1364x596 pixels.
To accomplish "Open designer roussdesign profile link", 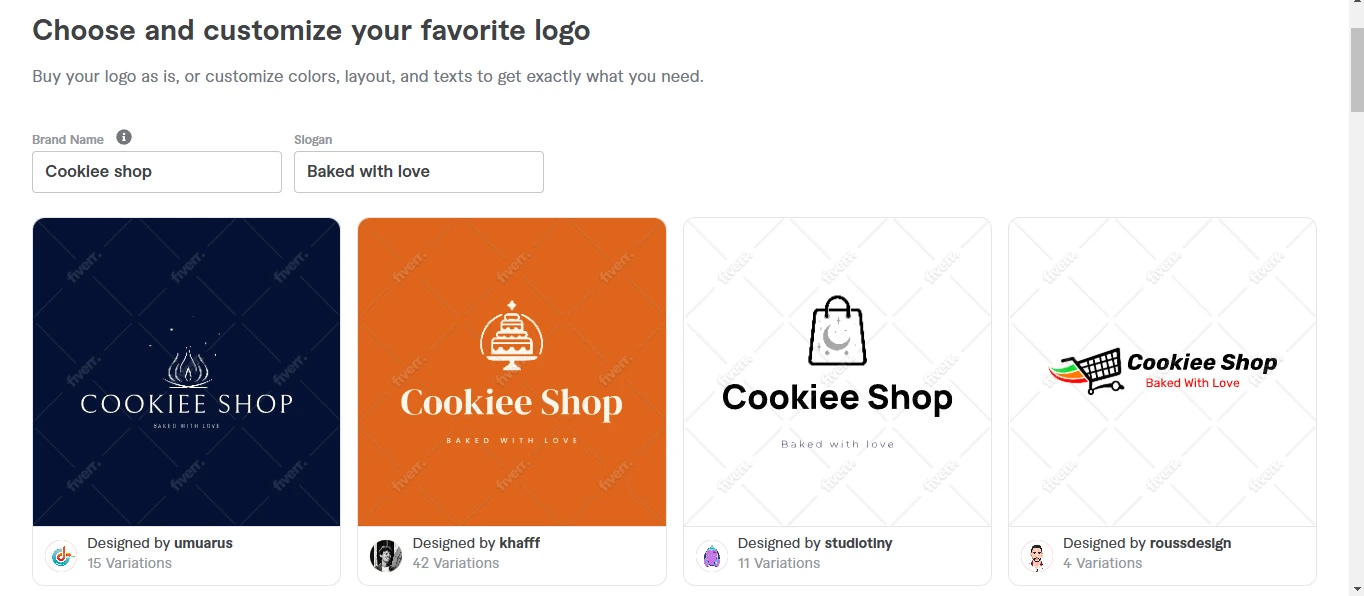I will pos(1190,543).
